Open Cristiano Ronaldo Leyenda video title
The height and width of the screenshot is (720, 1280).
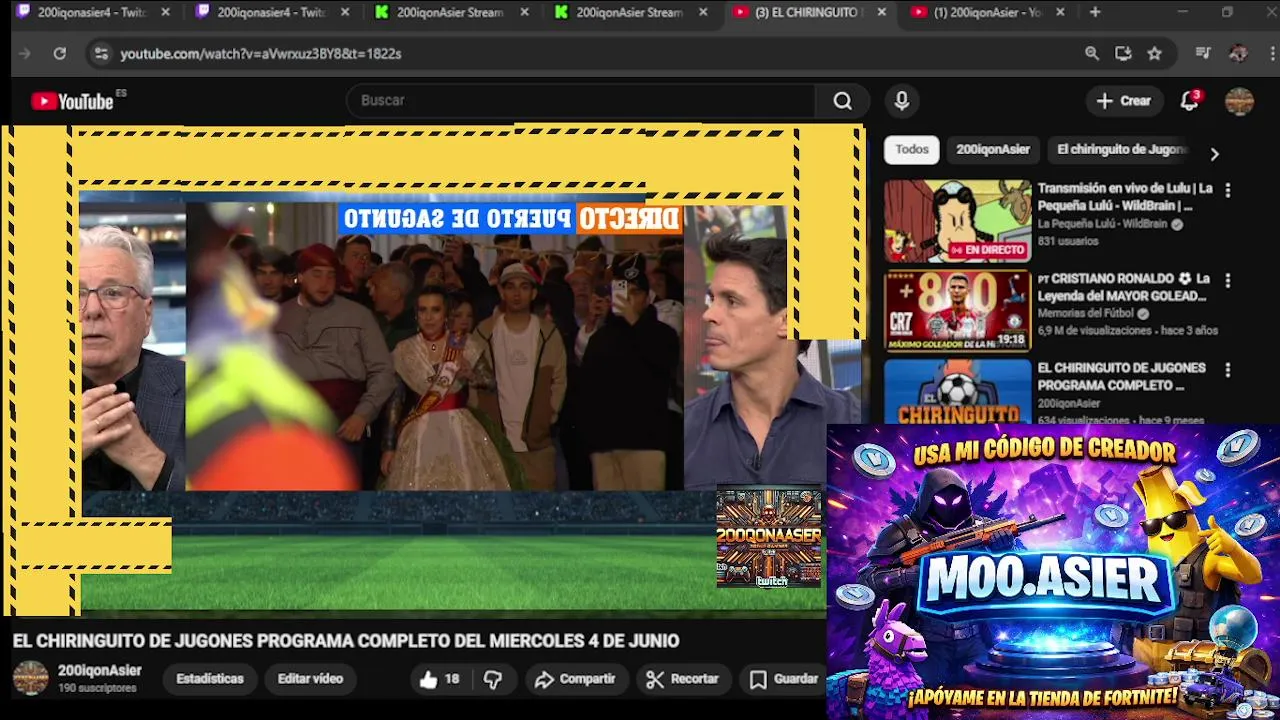click(1125, 287)
